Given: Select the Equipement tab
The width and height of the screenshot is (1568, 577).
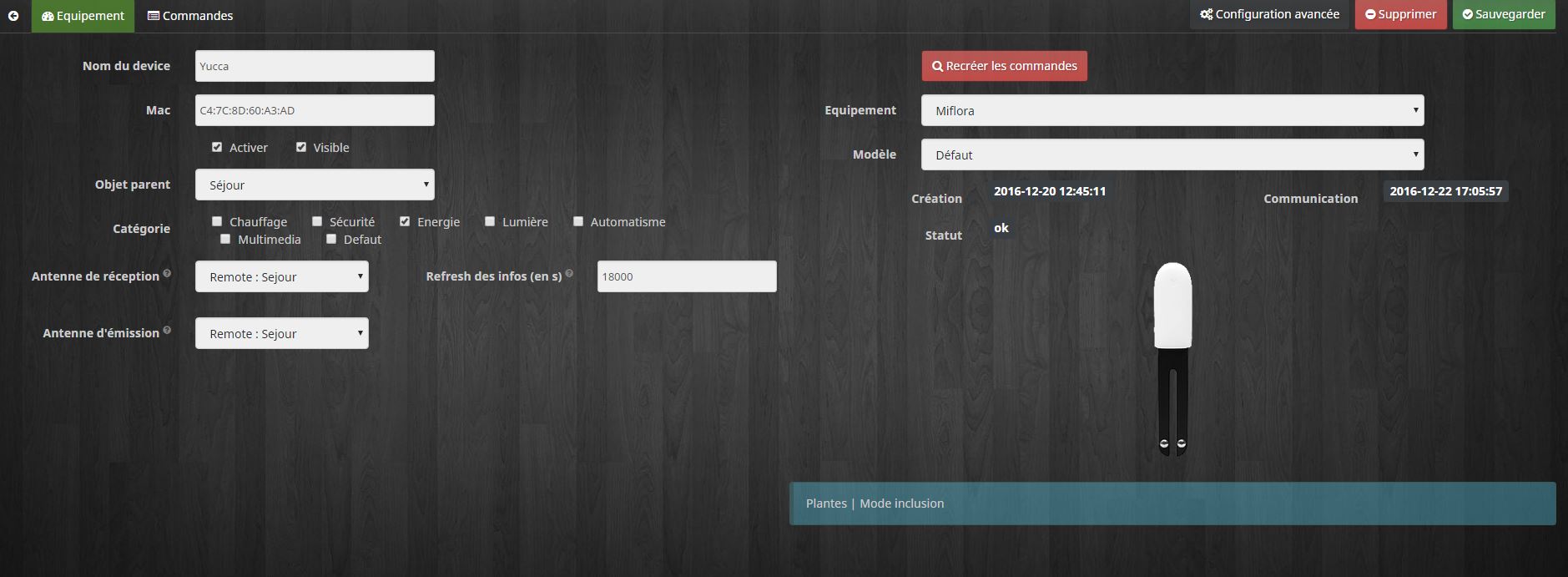Looking at the screenshot, I should (83, 16).
